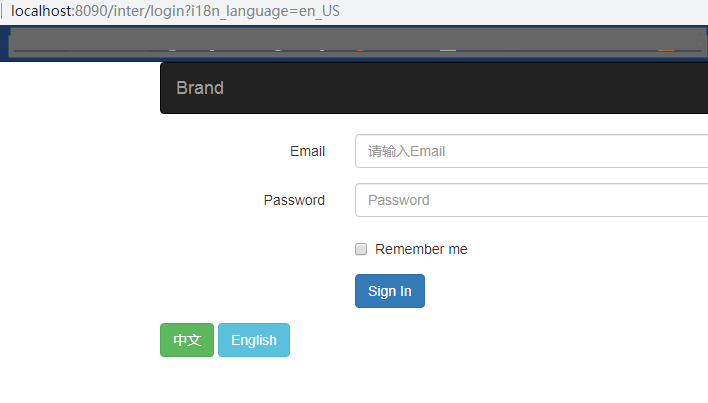The height and width of the screenshot is (403, 708).
Task: Click the 8090 port in the URL
Action: coord(90,12)
